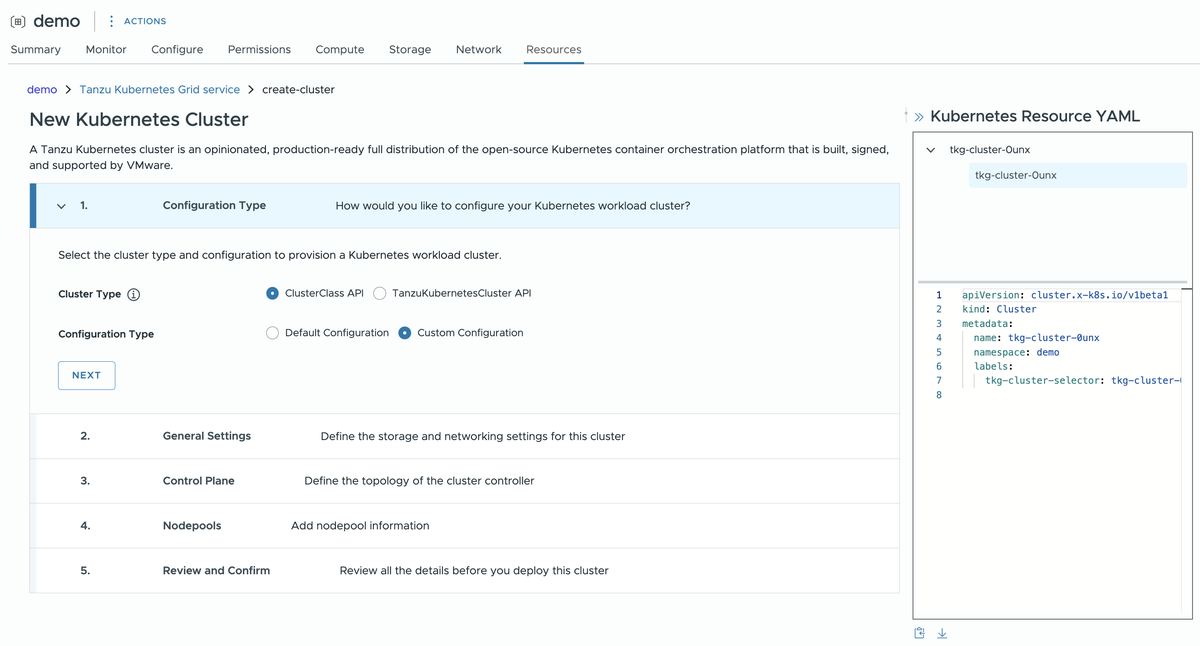Collapse the tkg-cluster-0unx resource tree
1200x646 pixels.
click(x=930, y=149)
